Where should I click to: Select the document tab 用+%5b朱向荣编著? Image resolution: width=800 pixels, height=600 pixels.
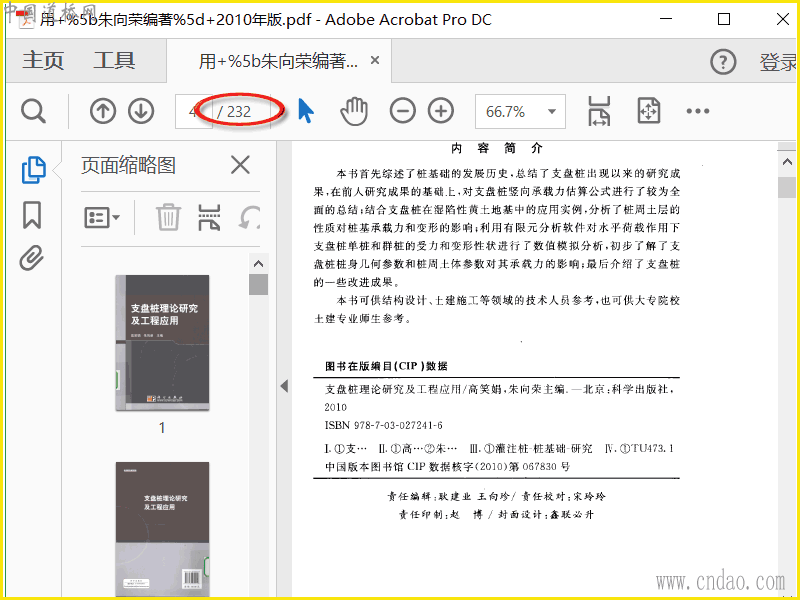pyautogui.click(x=278, y=61)
